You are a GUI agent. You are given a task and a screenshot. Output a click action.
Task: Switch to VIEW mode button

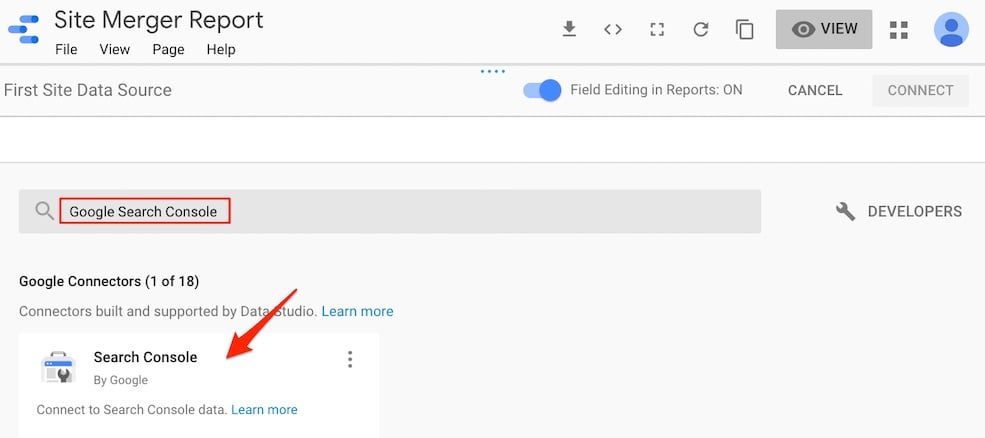[824, 29]
